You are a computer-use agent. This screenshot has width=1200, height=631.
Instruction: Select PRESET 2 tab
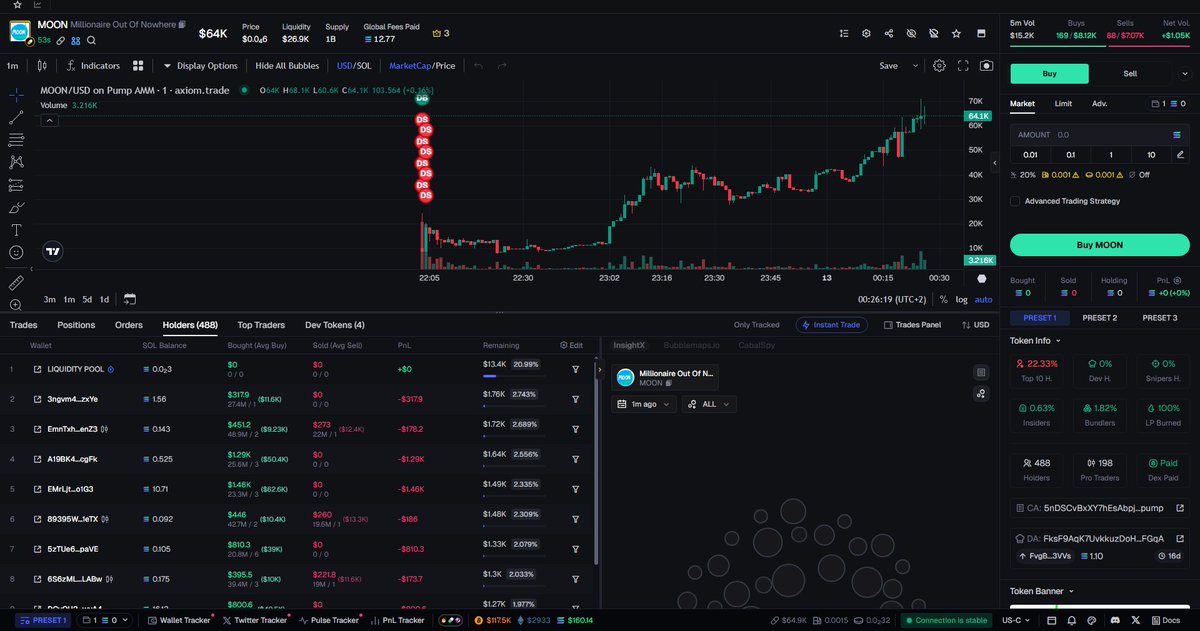(x=1100, y=318)
